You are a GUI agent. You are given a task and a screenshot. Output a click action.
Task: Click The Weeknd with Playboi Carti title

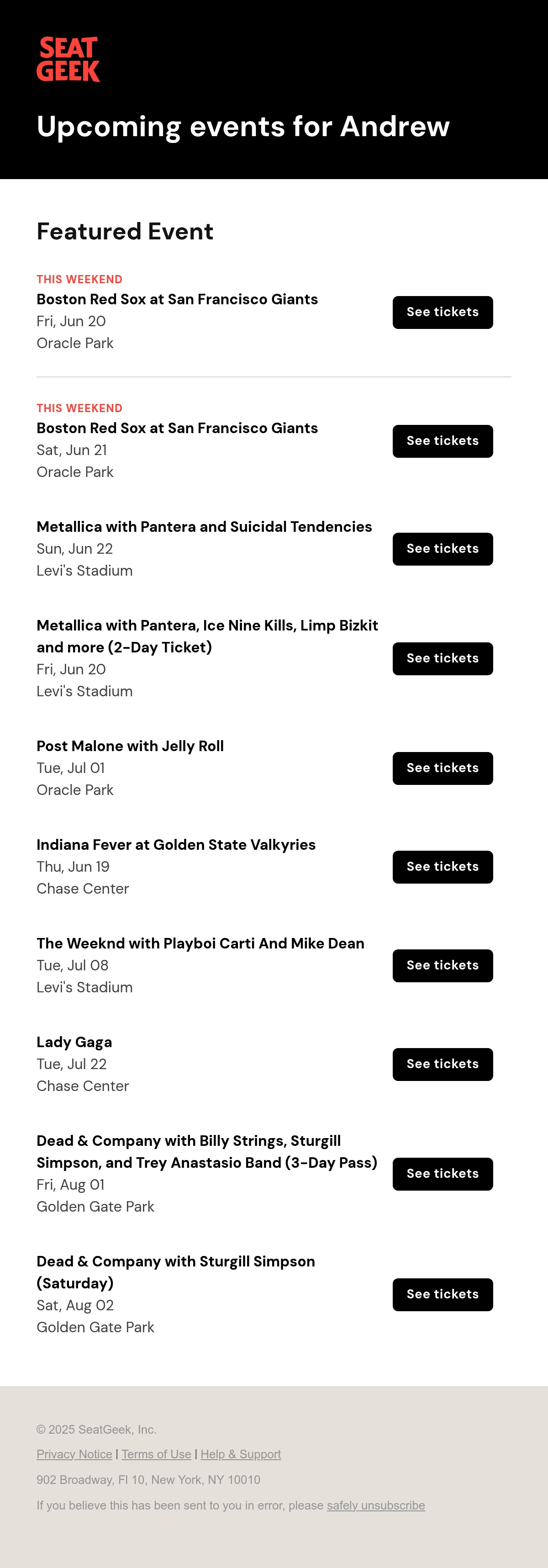coord(201,943)
